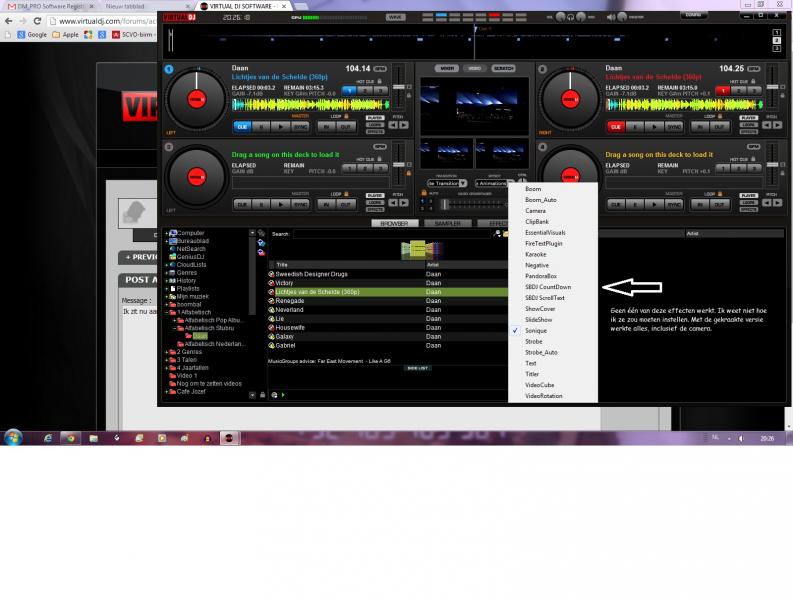Choose VideoCube from the effects list

tap(539, 385)
